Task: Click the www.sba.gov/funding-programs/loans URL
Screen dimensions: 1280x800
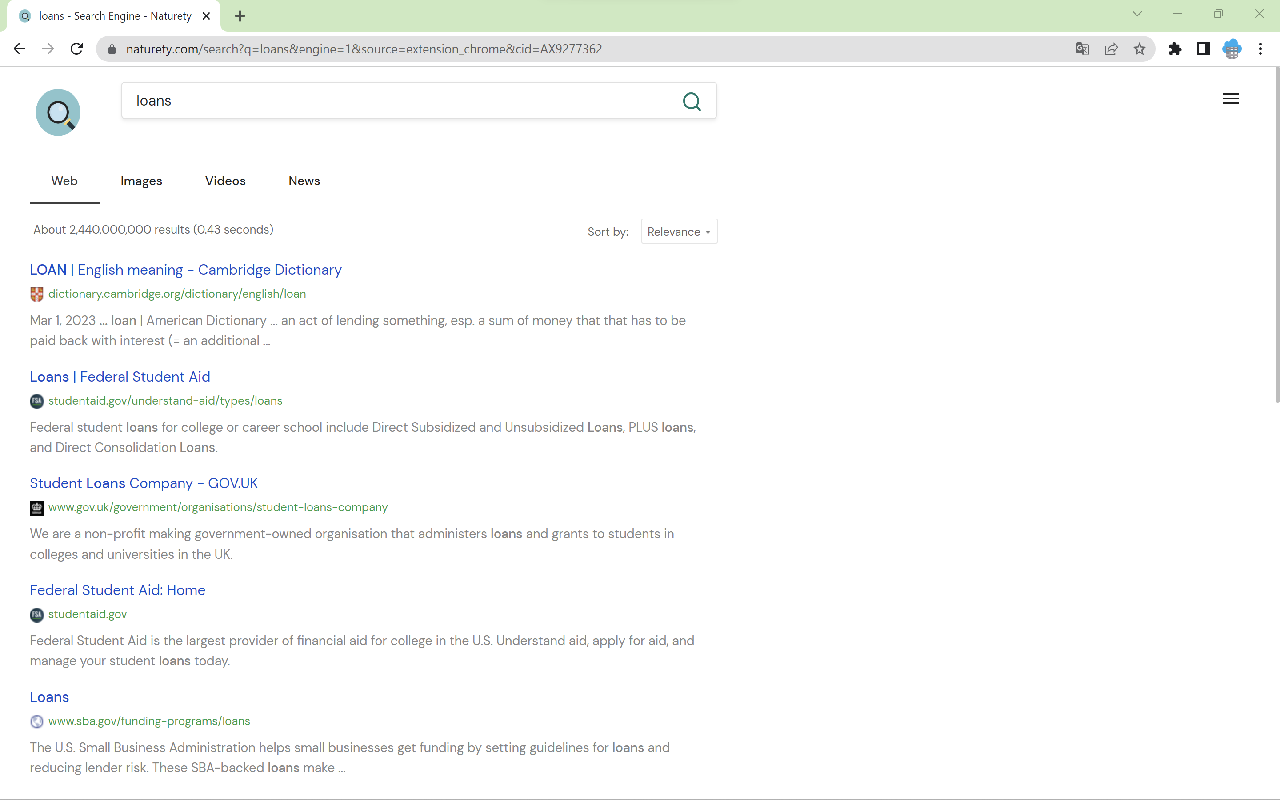Action: [149, 721]
